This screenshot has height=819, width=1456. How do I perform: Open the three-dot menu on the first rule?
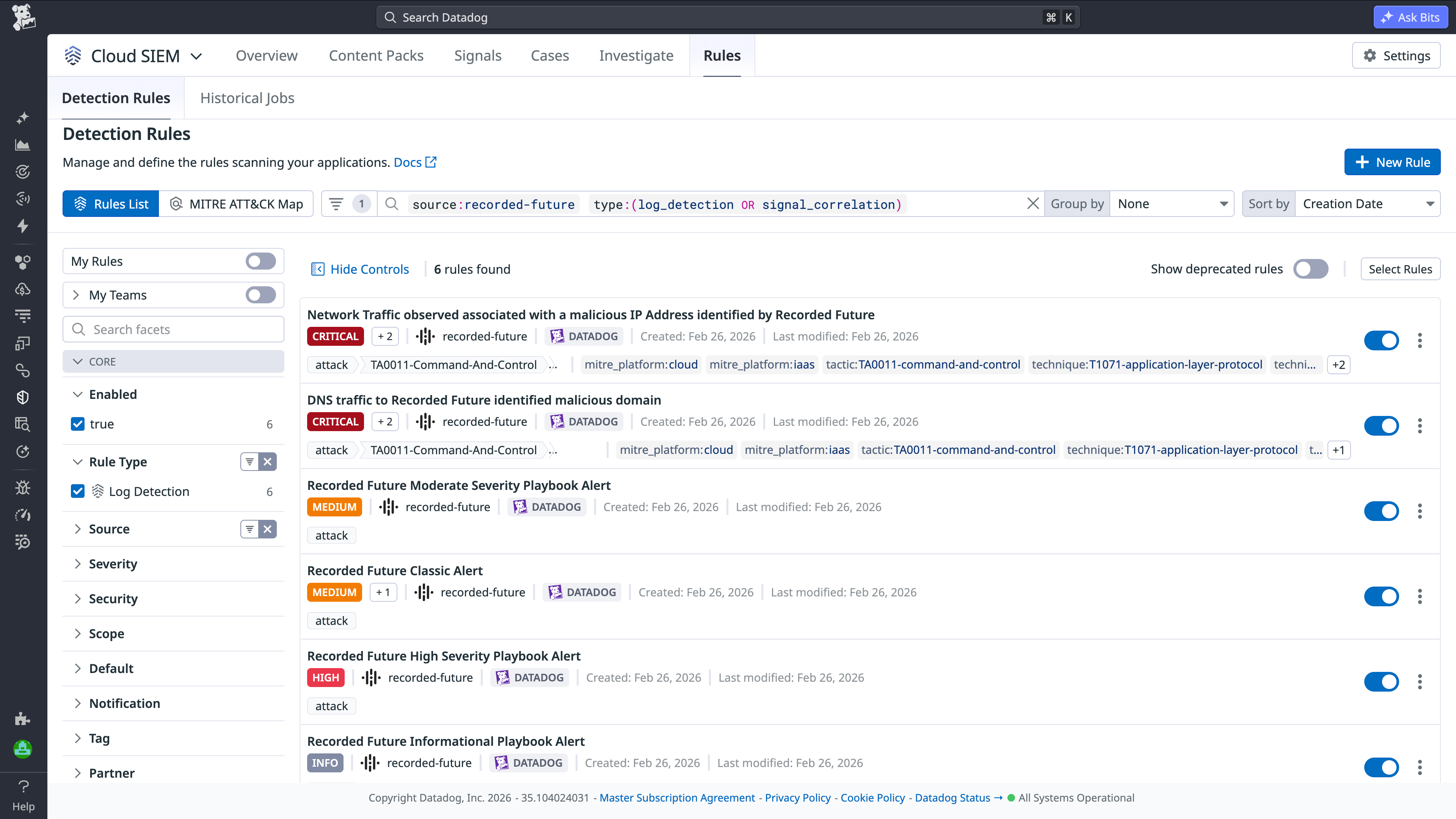[1420, 341]
